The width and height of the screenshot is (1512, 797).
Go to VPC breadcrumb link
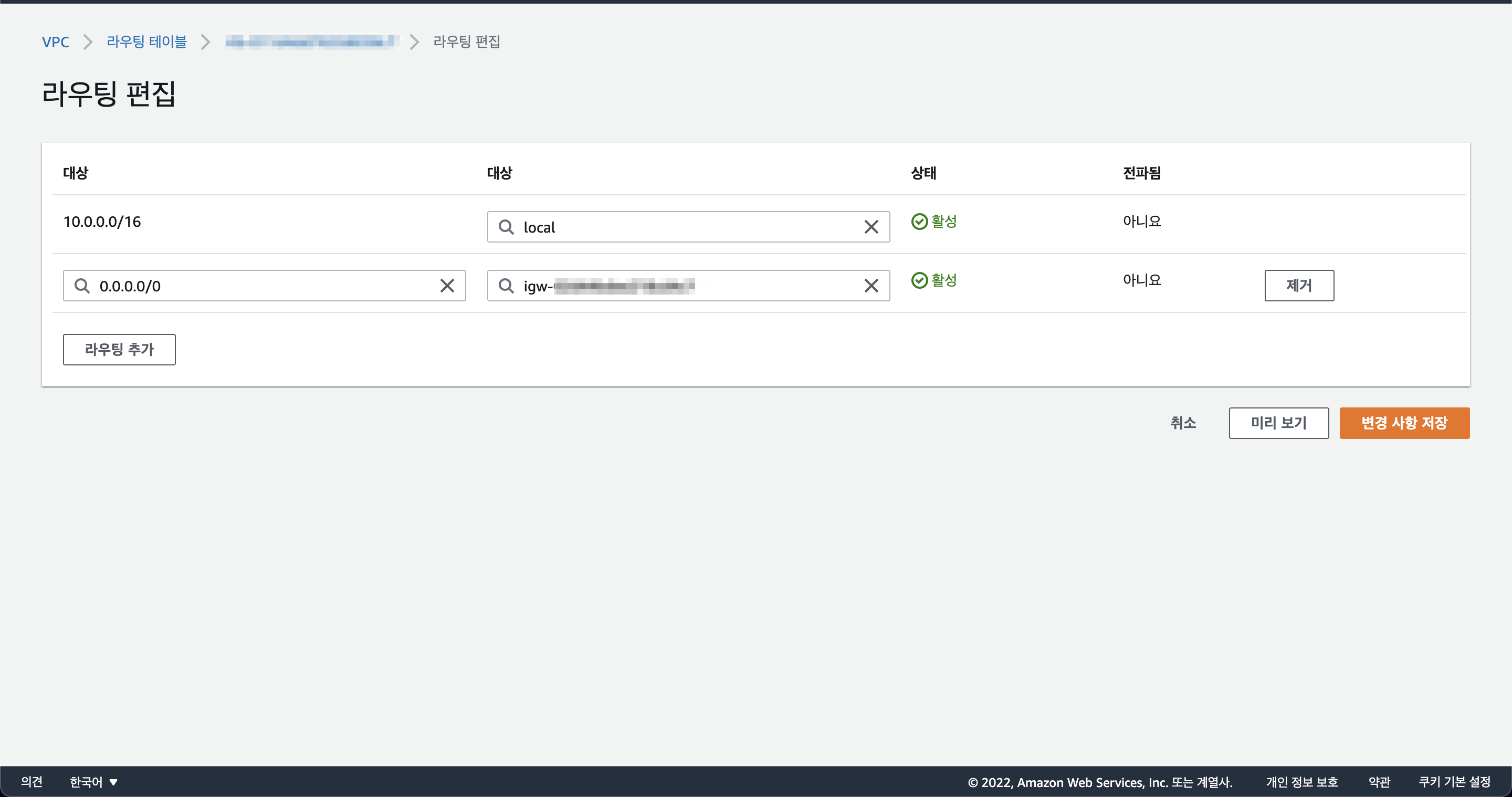click(55, 41)
